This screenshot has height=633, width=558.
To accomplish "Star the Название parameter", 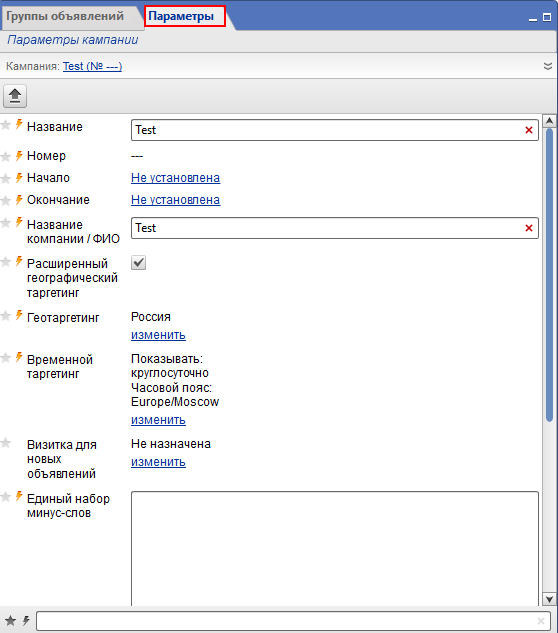I will pos(6,125).
